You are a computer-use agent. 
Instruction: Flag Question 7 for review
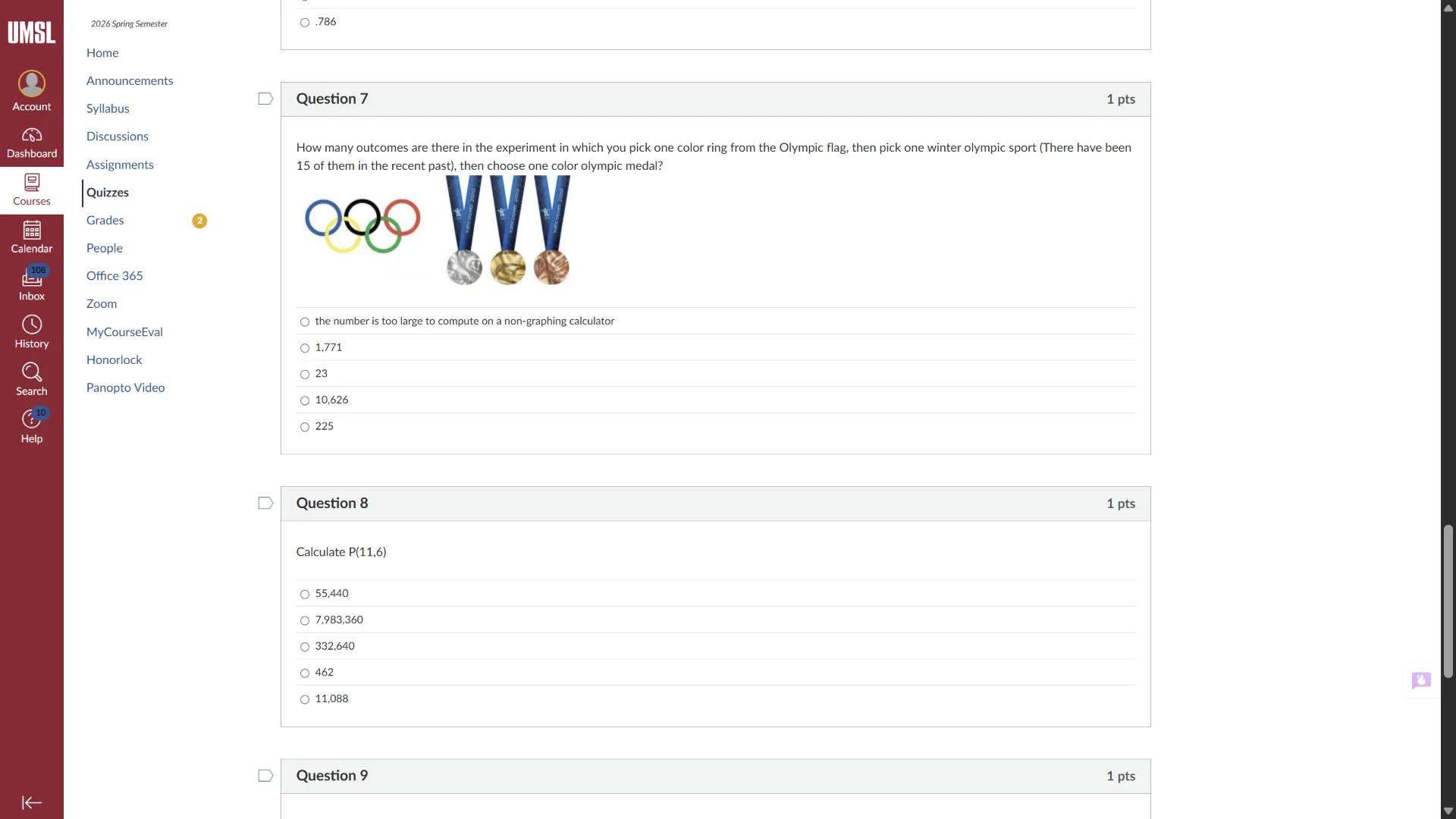click(265, 99)
